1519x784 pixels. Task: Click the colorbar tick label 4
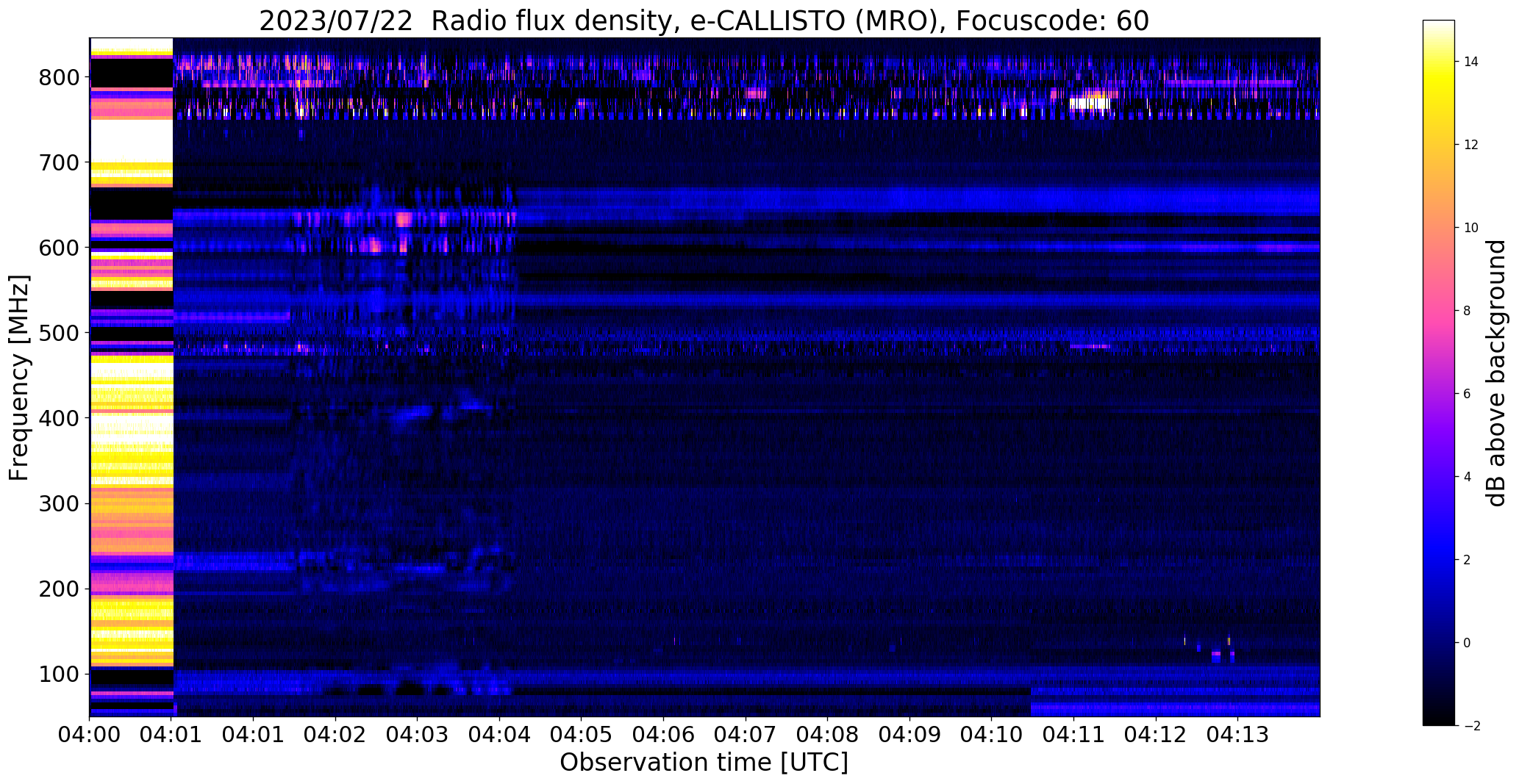pos(1468,477)
